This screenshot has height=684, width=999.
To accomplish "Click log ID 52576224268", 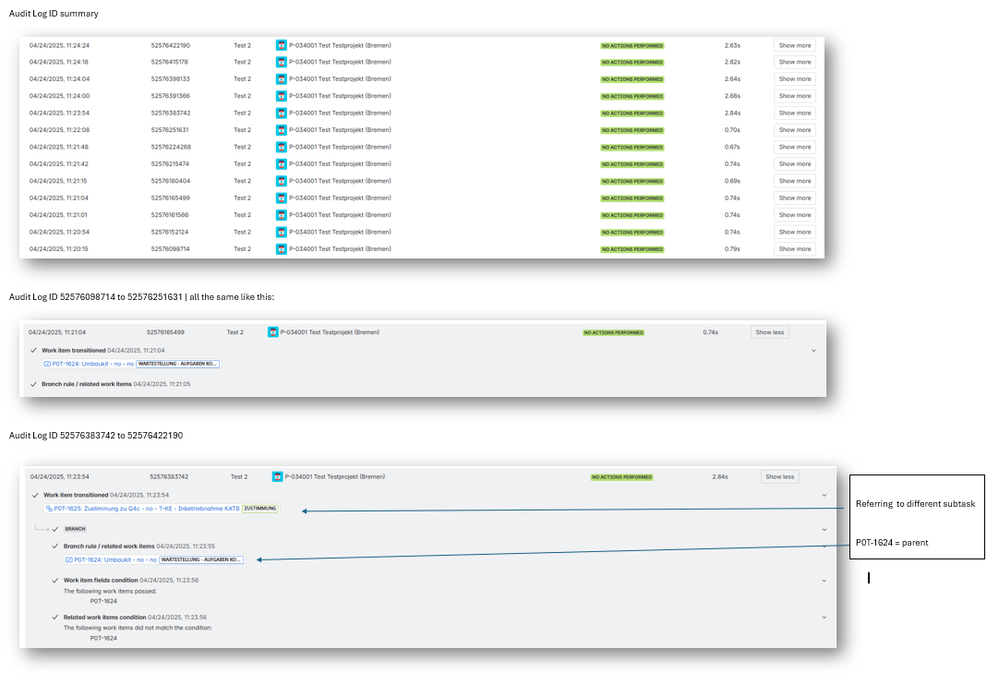I will coord(171,147).
